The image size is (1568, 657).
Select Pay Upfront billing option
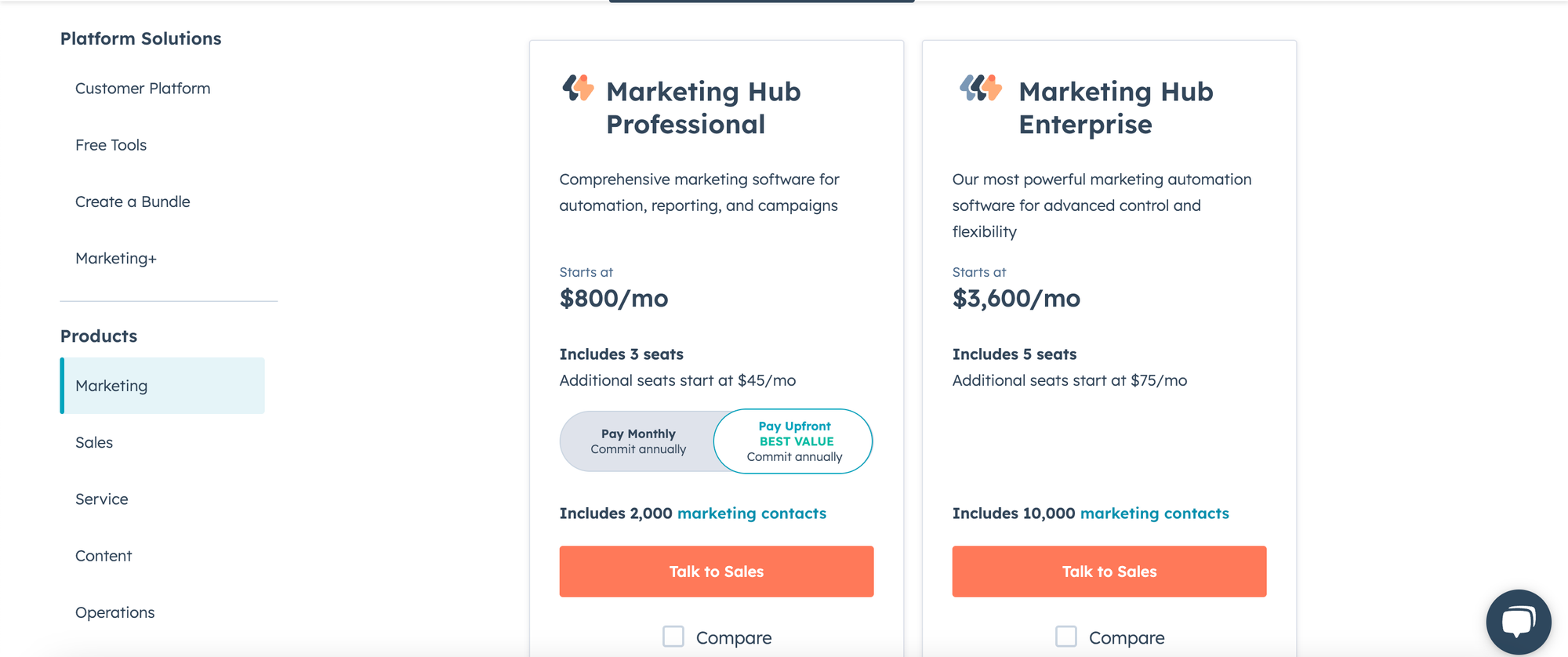pyautogui.click(x=793, y=441)
